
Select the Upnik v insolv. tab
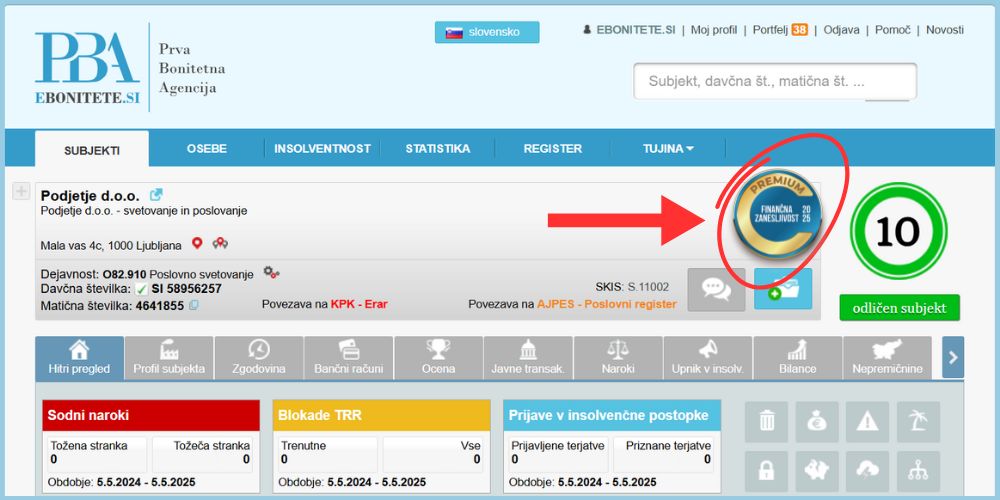tap(708, 358)
